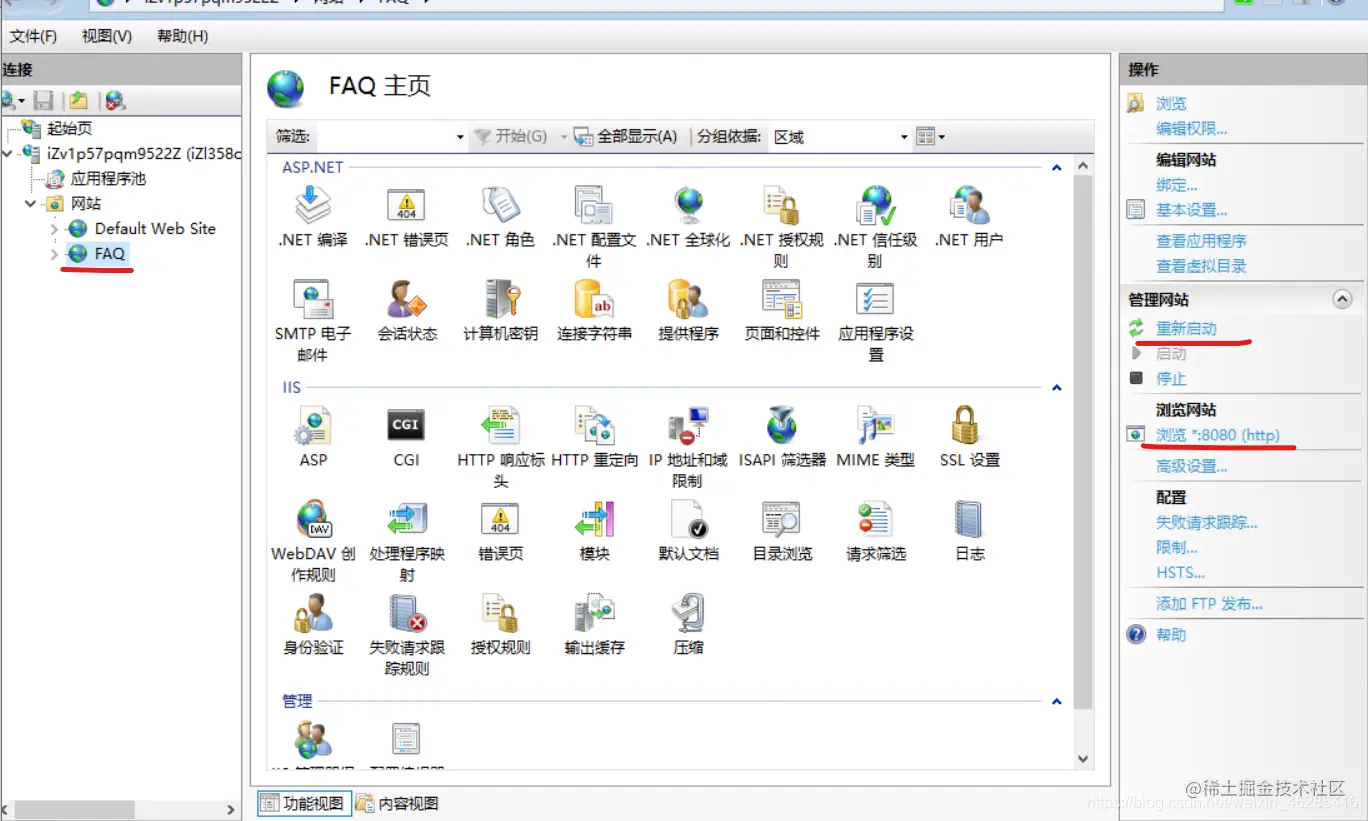Open the 失败请求跟踪规则 feature icon

pos(407,613)
